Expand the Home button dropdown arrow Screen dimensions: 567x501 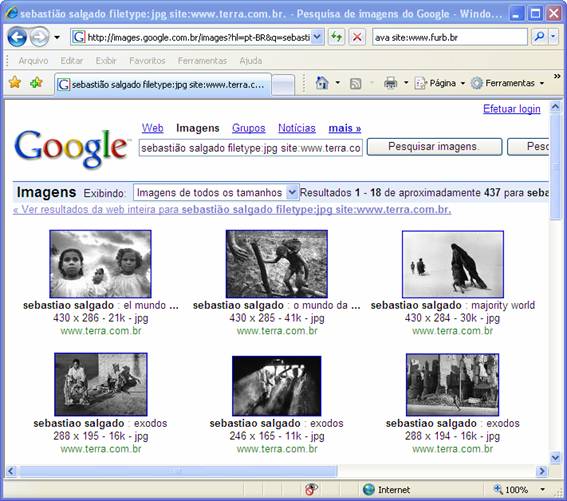point(337,83)
